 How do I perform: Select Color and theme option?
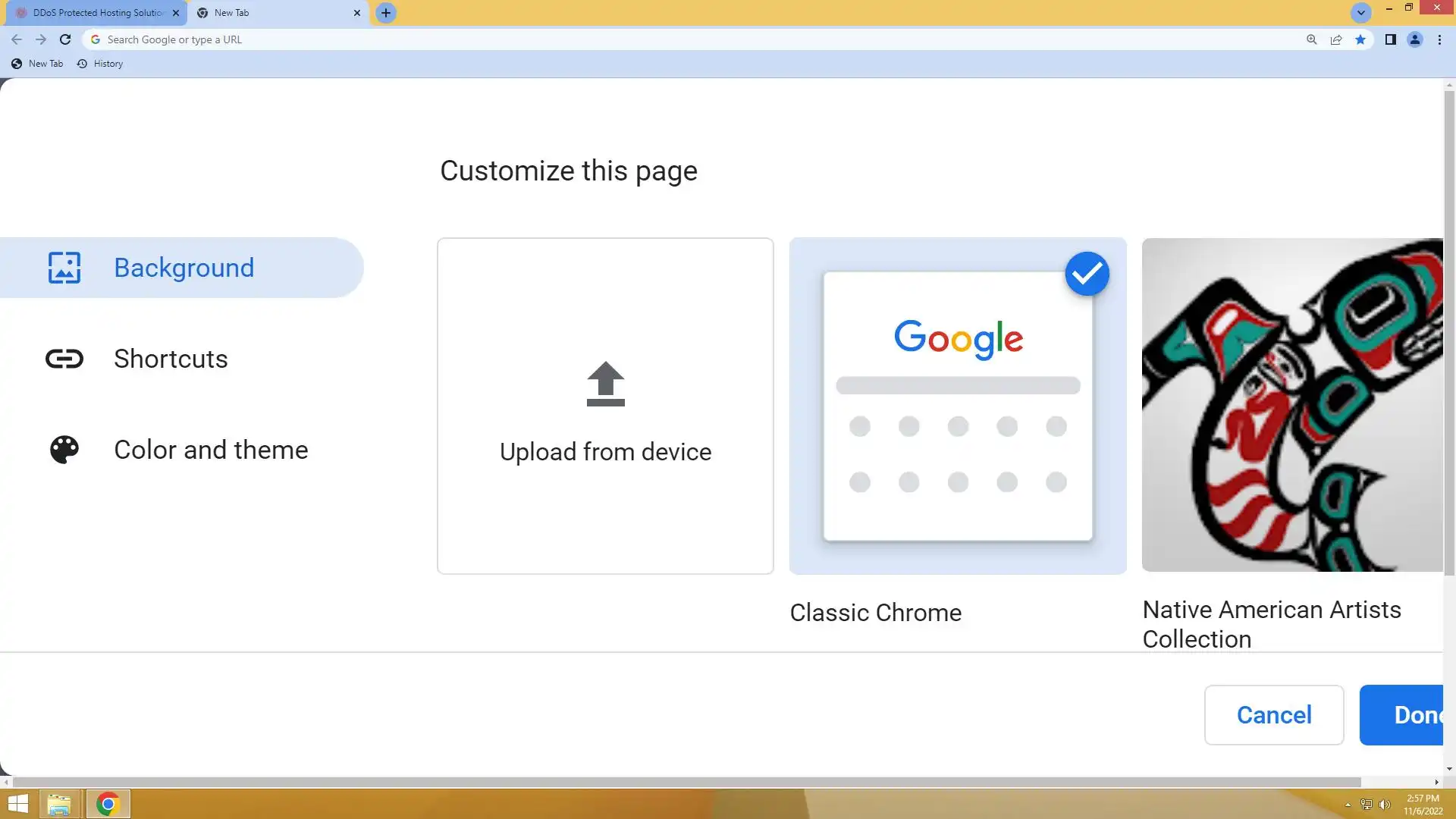click(x=210, y=450)
